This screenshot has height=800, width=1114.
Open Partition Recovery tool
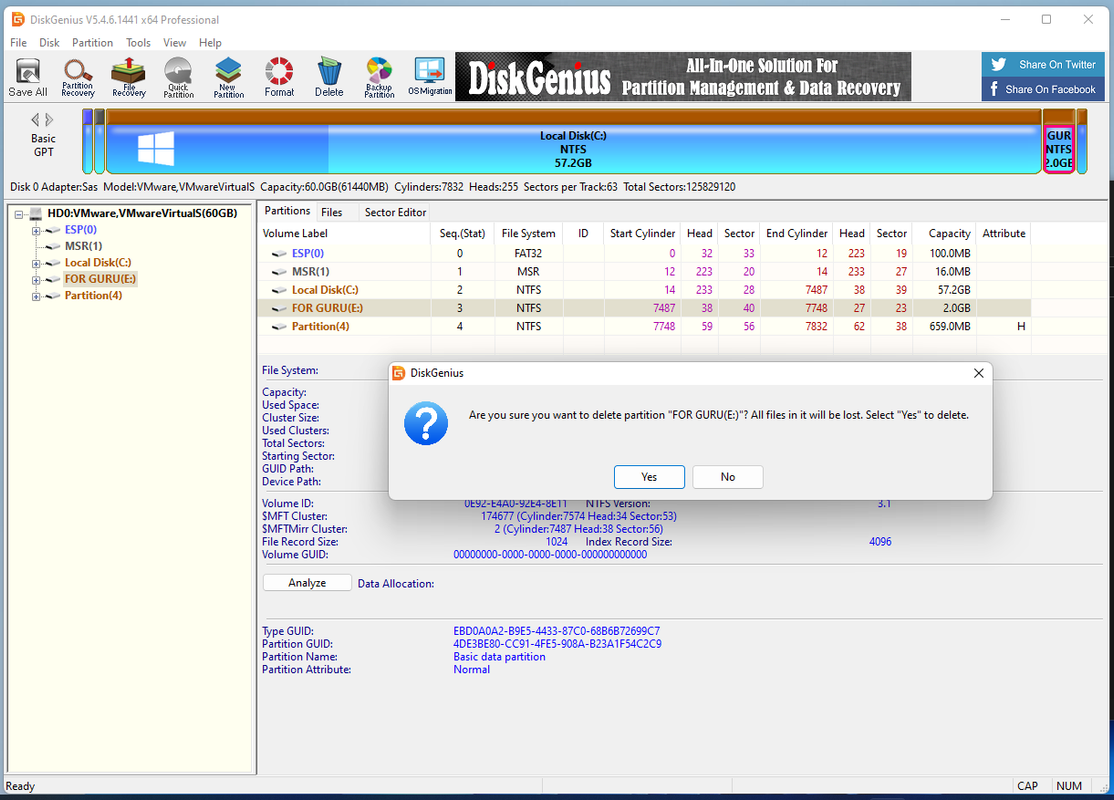77,77
